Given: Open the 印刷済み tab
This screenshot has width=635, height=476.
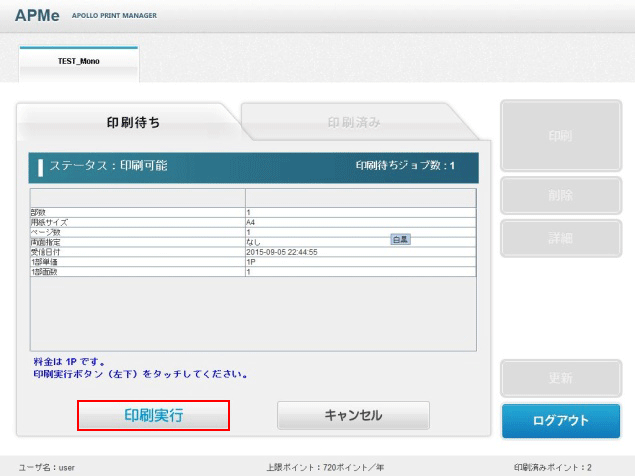Looking at the screenshot, I should (353, 123).
